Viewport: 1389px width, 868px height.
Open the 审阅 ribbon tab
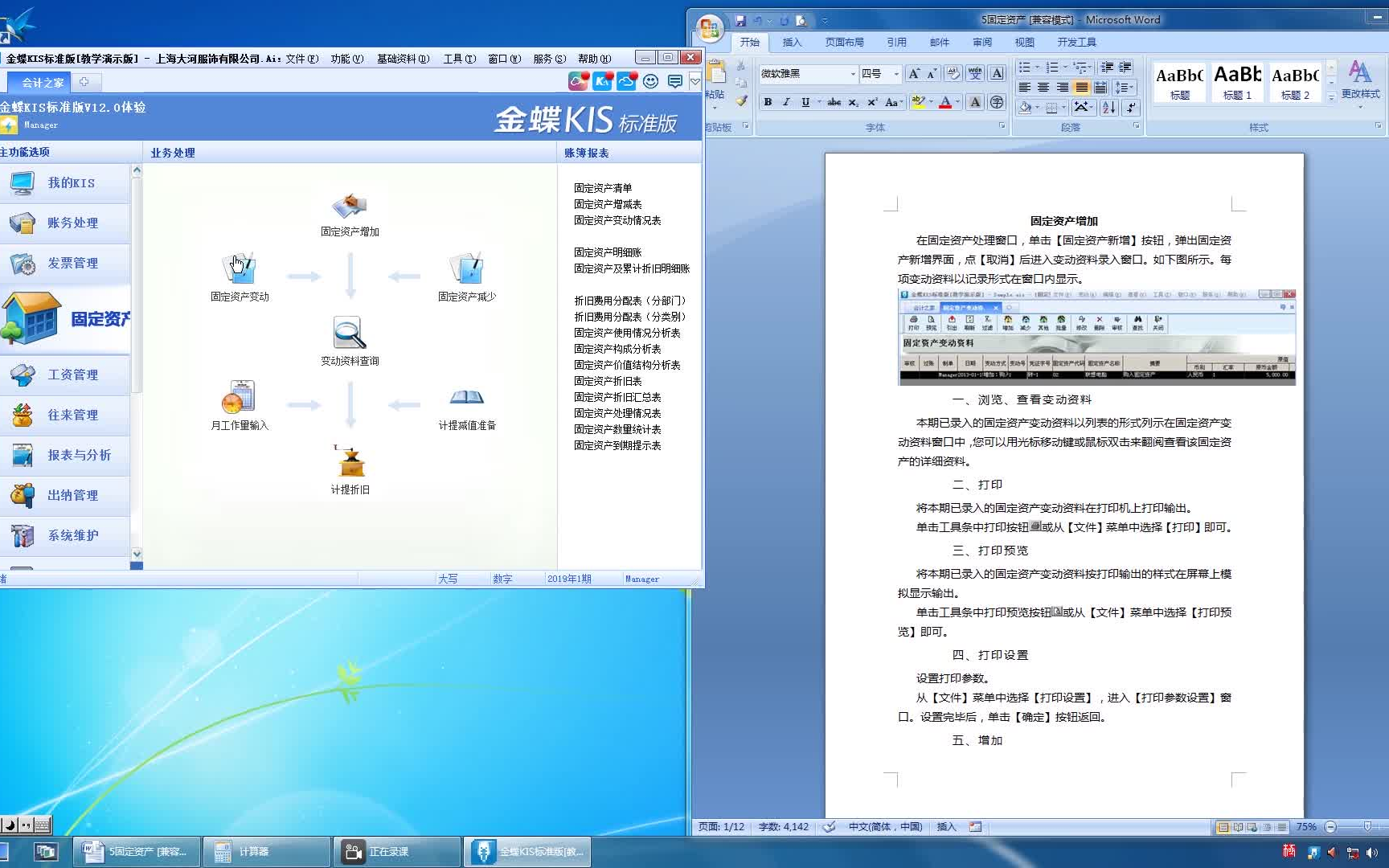tap(982, 42)
